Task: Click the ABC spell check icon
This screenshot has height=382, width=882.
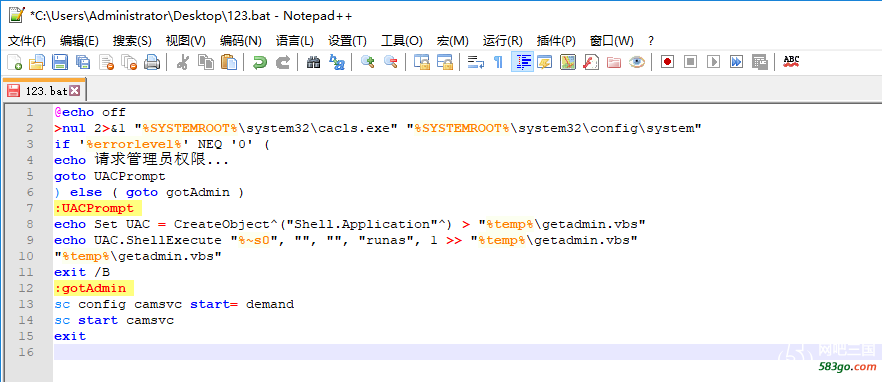Action: click(791, 62)
